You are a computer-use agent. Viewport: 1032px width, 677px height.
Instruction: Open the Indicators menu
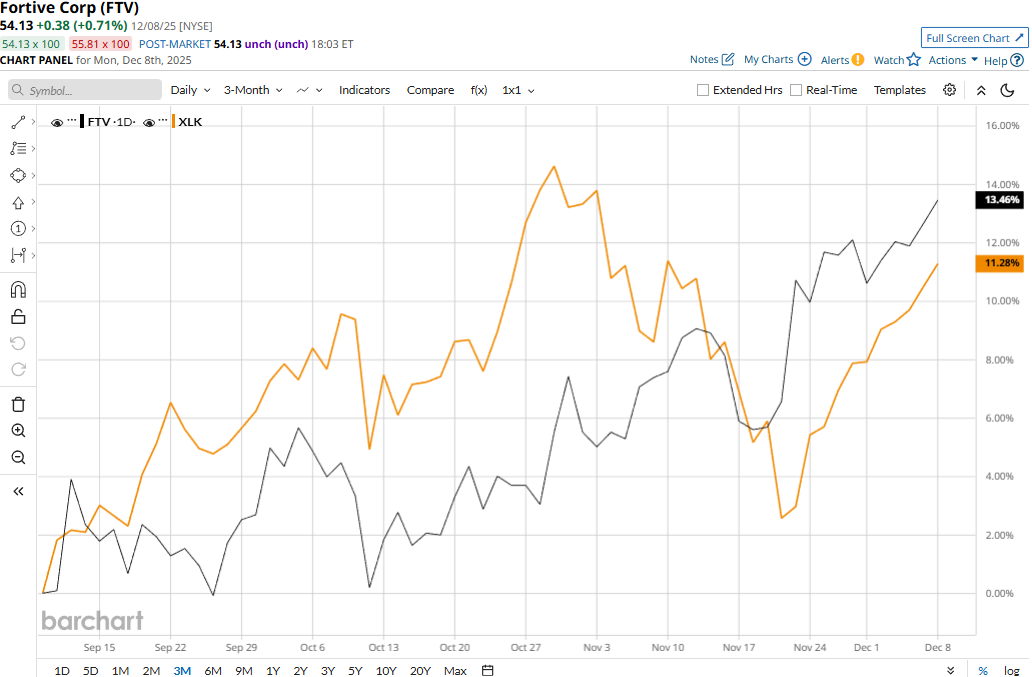pyautogui.click(x=364, y=90)
